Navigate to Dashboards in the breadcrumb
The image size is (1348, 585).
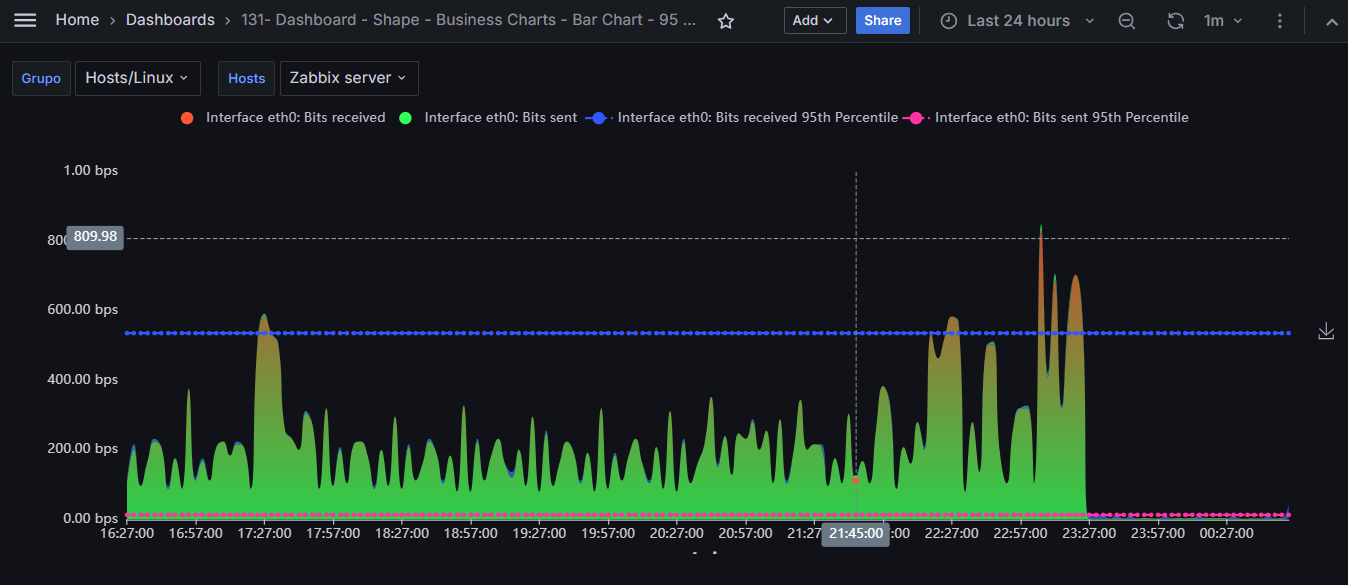(170, 20)
